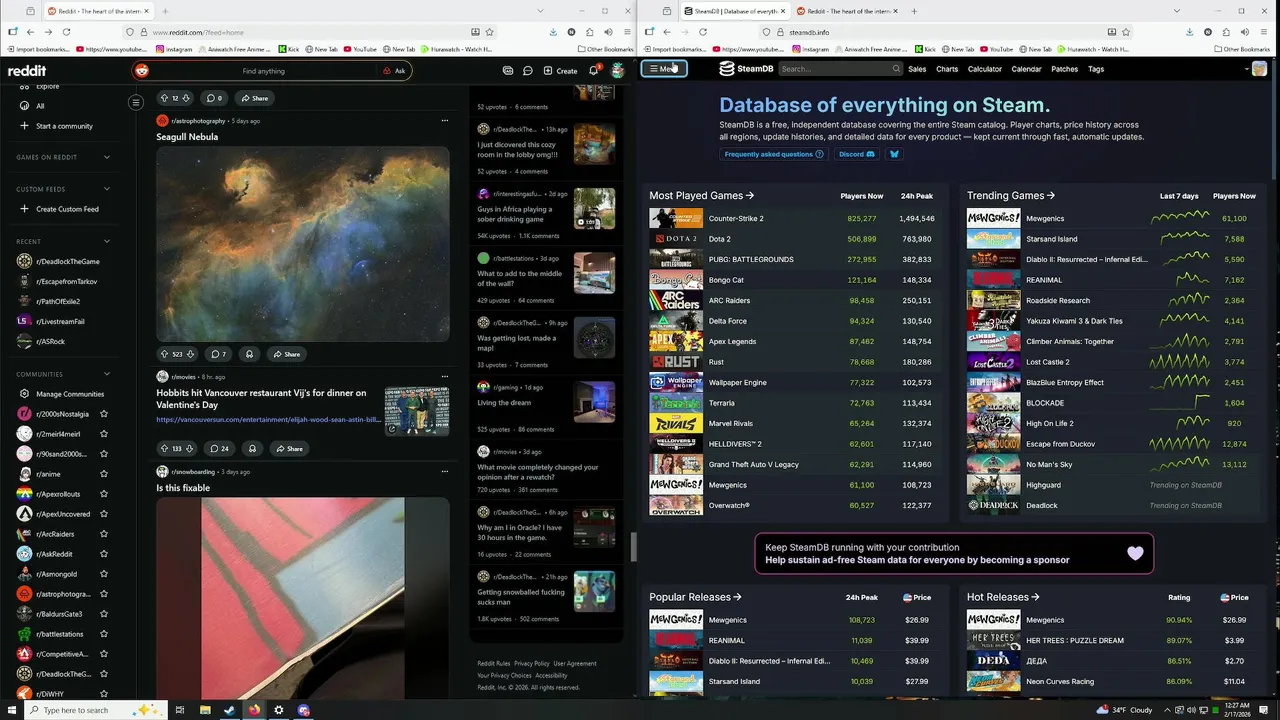The height and width of the screenshot is (720, 1280).
Task: Open Seagull Nebula image
Action: (x=302, y=244)
